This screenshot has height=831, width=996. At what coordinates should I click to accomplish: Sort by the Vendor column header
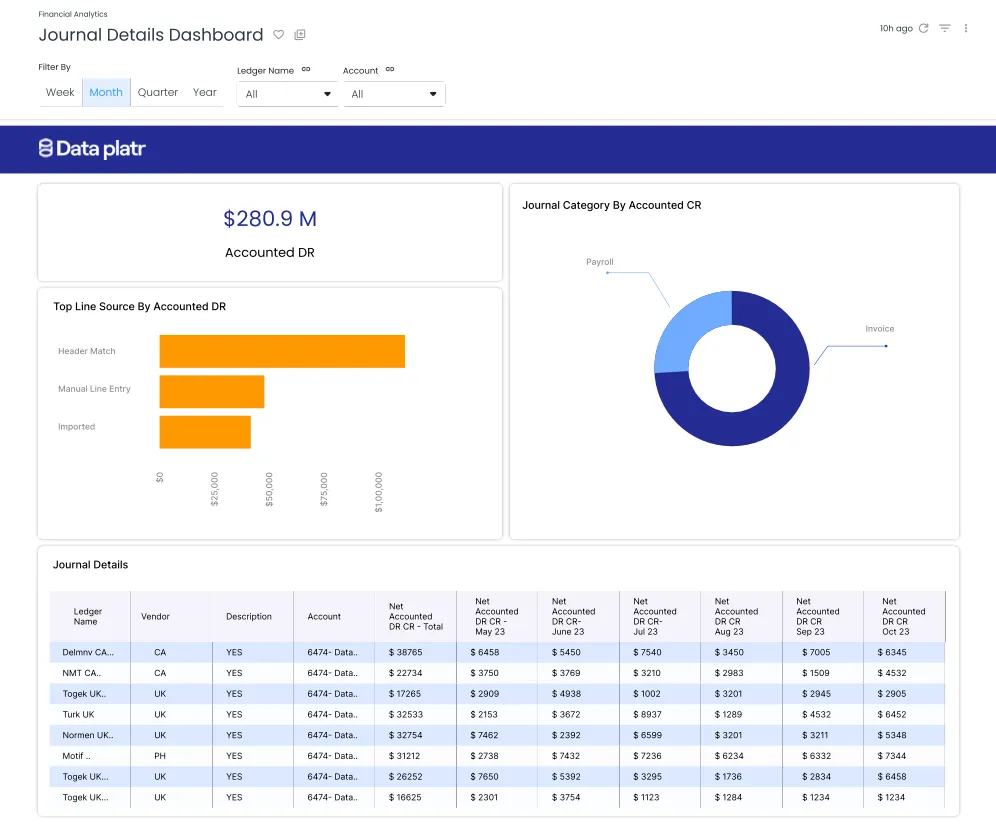coord(156,617)
